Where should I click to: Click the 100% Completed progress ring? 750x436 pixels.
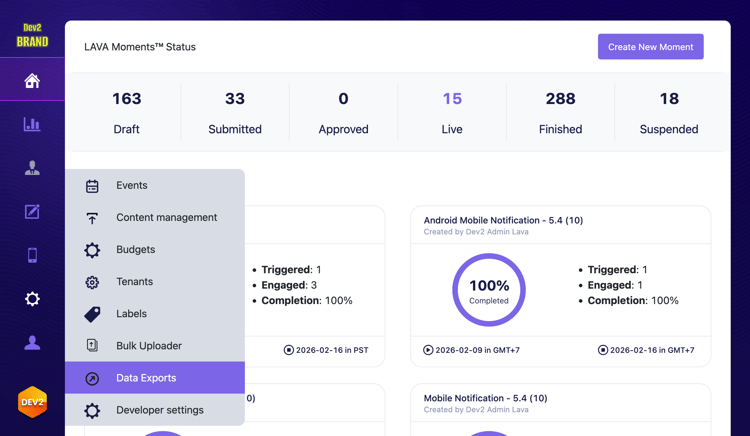click(489, 290)
